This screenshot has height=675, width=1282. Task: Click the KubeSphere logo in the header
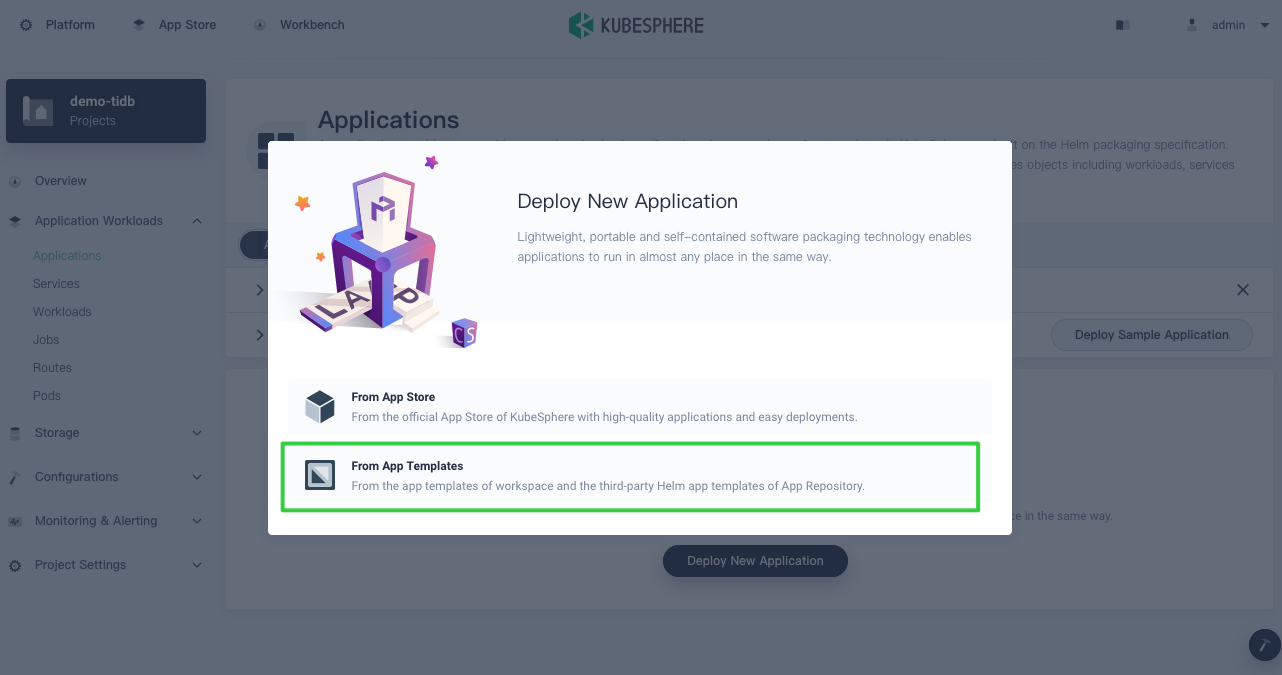click(x=636, y=24)
